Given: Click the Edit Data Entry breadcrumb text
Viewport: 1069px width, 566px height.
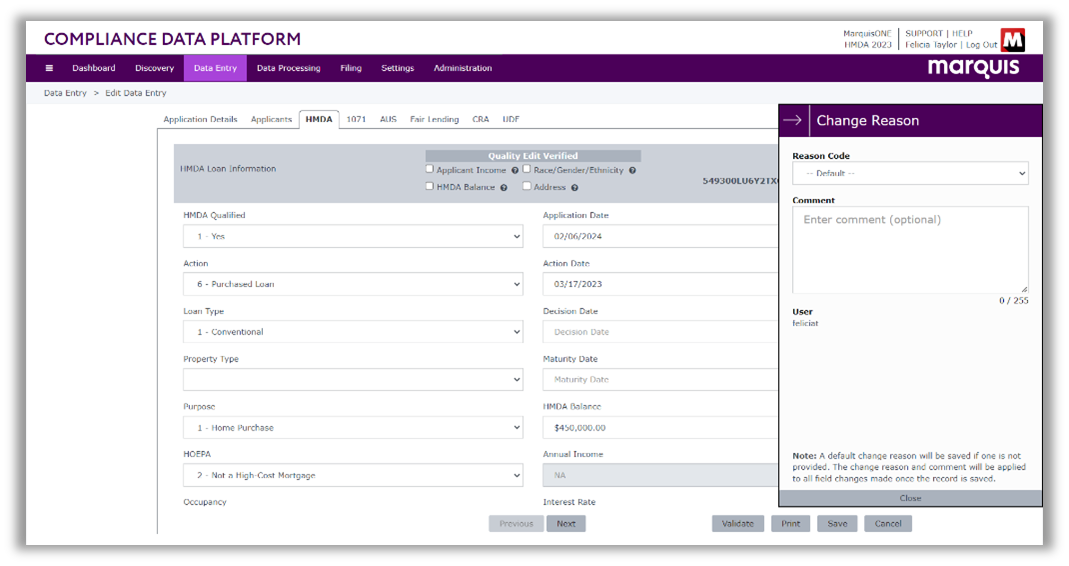Looking at the screenshot, I should click(136, 93).
